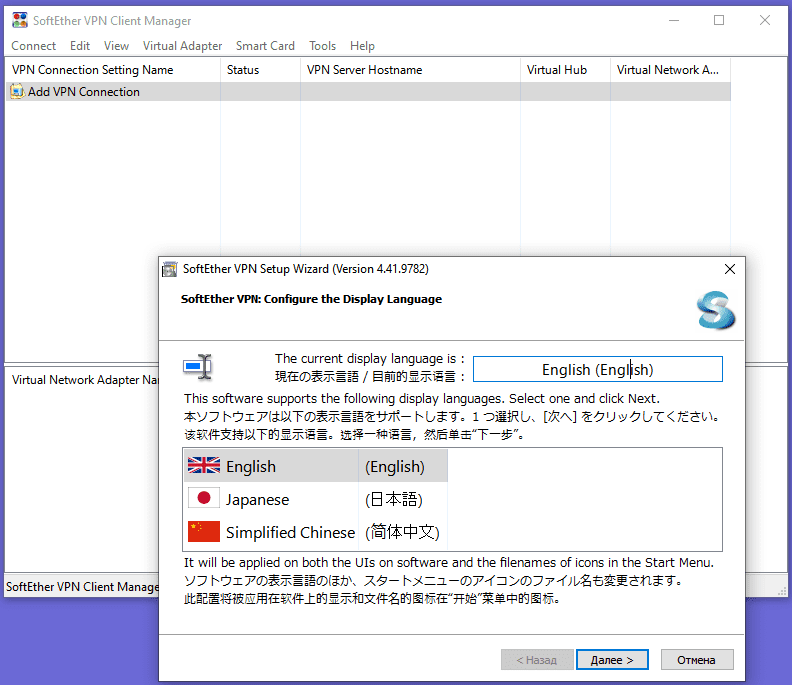Click the (English) native name cell

tap(395, 466)
